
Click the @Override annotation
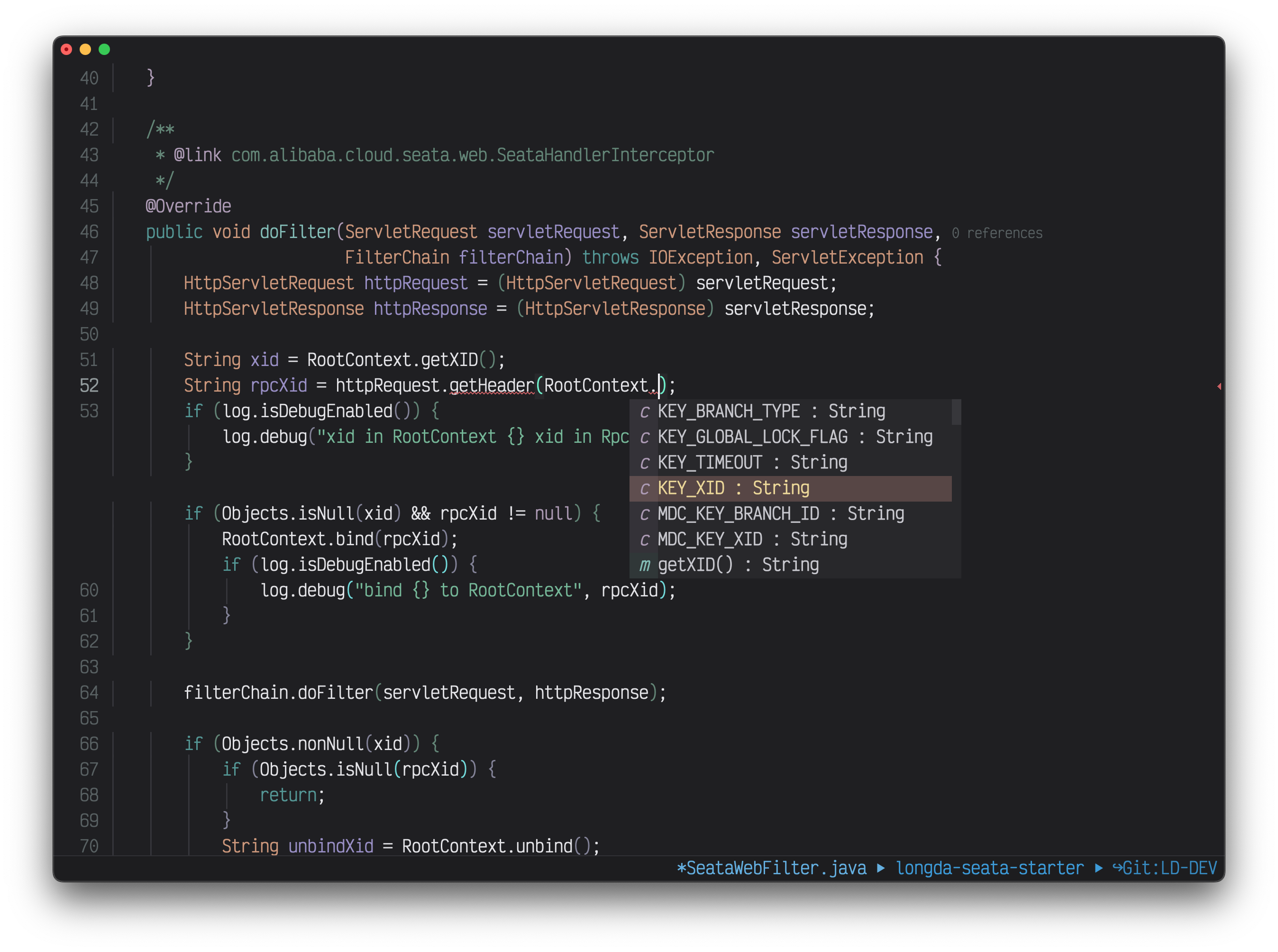[188, 206]
